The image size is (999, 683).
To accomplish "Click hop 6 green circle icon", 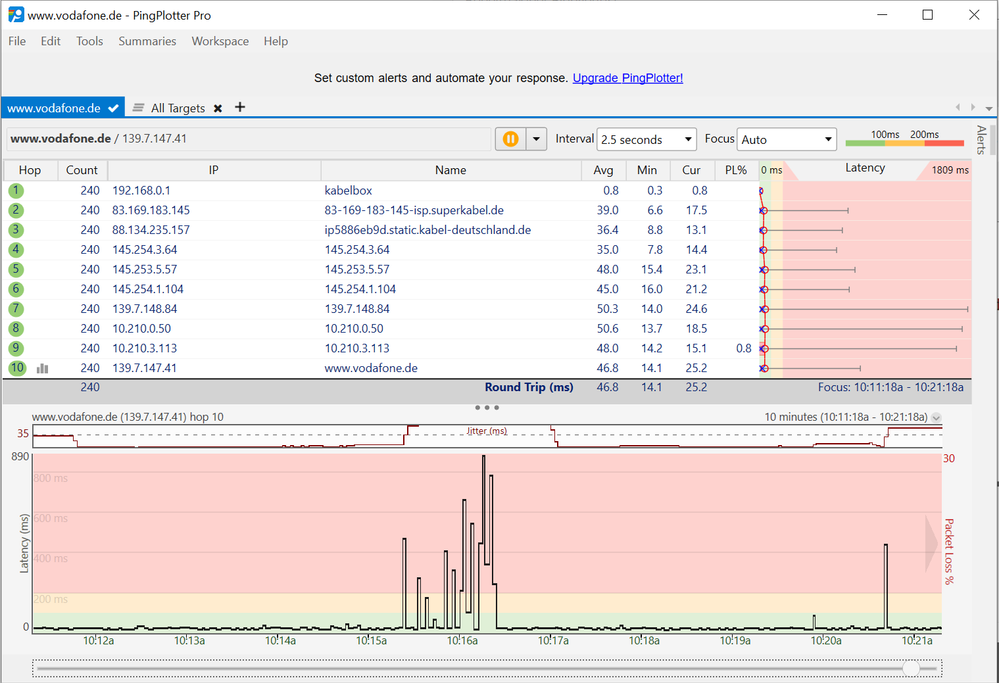I will pyautogui.click(x=16, y=289).
